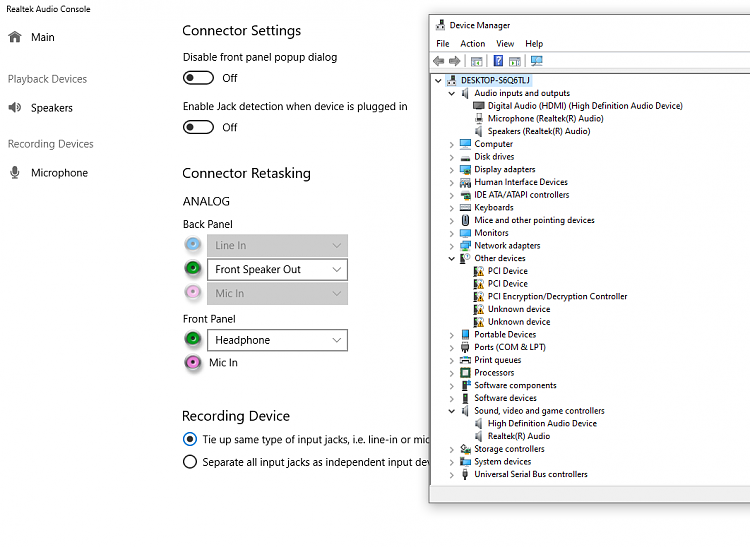Click the green front panel Headphone jack
Image resolution: width=750 pixels, height=547 pixels.
[x=193, y=339]
